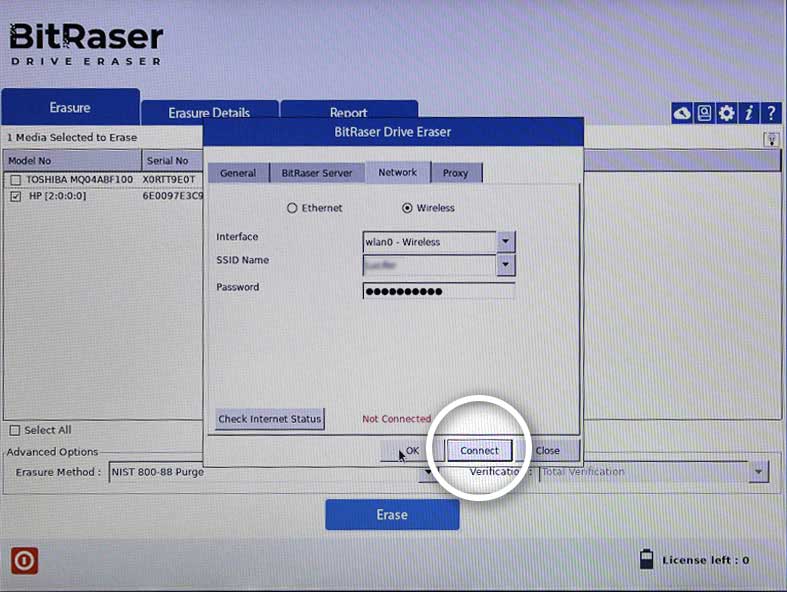Screen dimensions: 787x592
Task: Click the Serial No column header
Action: coord(173,161)
